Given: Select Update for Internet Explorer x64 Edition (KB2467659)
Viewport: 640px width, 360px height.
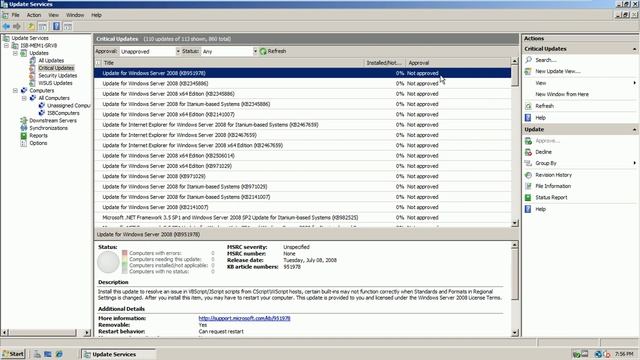Looking at the screenshot, I should tap(302, 145).
